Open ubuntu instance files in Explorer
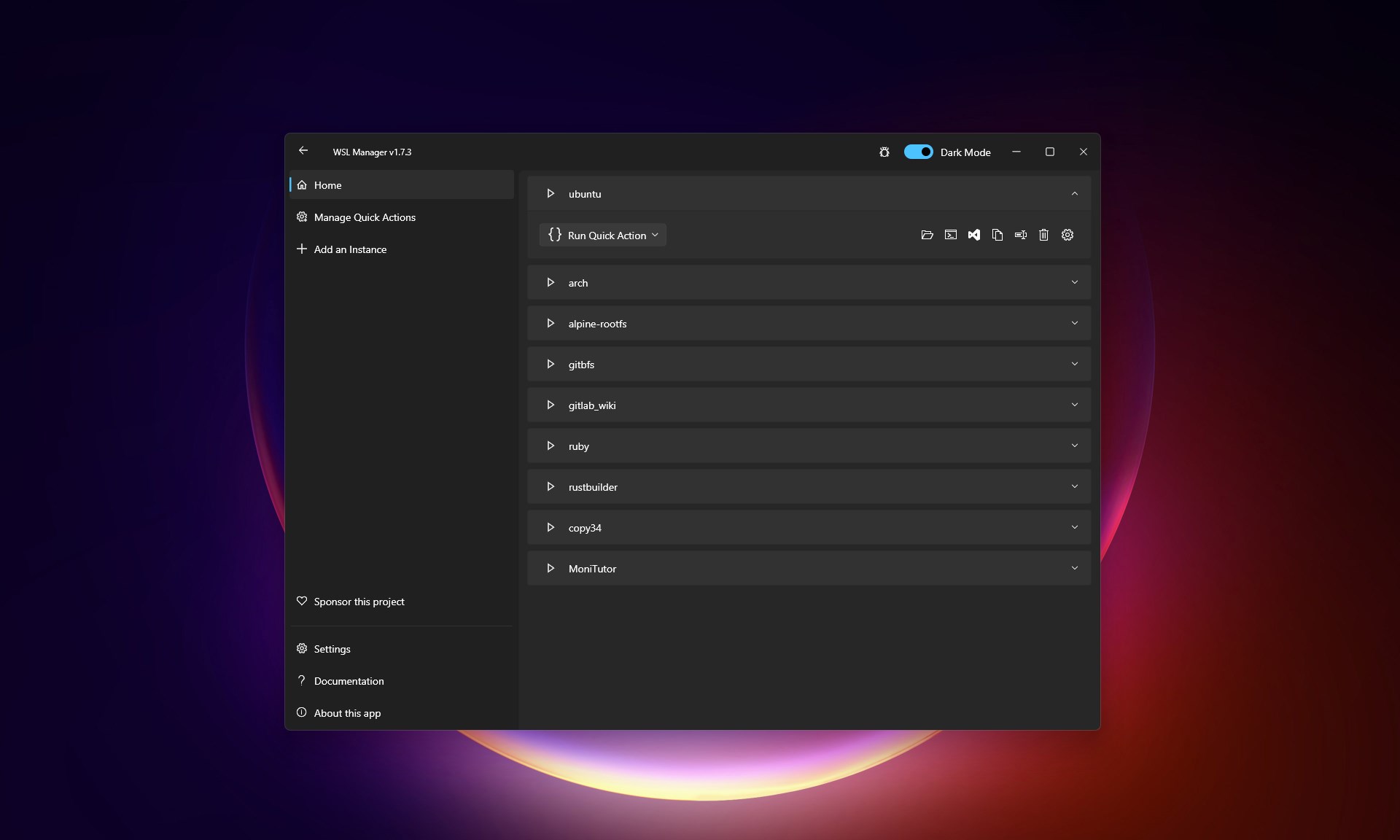Screen dimensions: 1400x840 927,235
